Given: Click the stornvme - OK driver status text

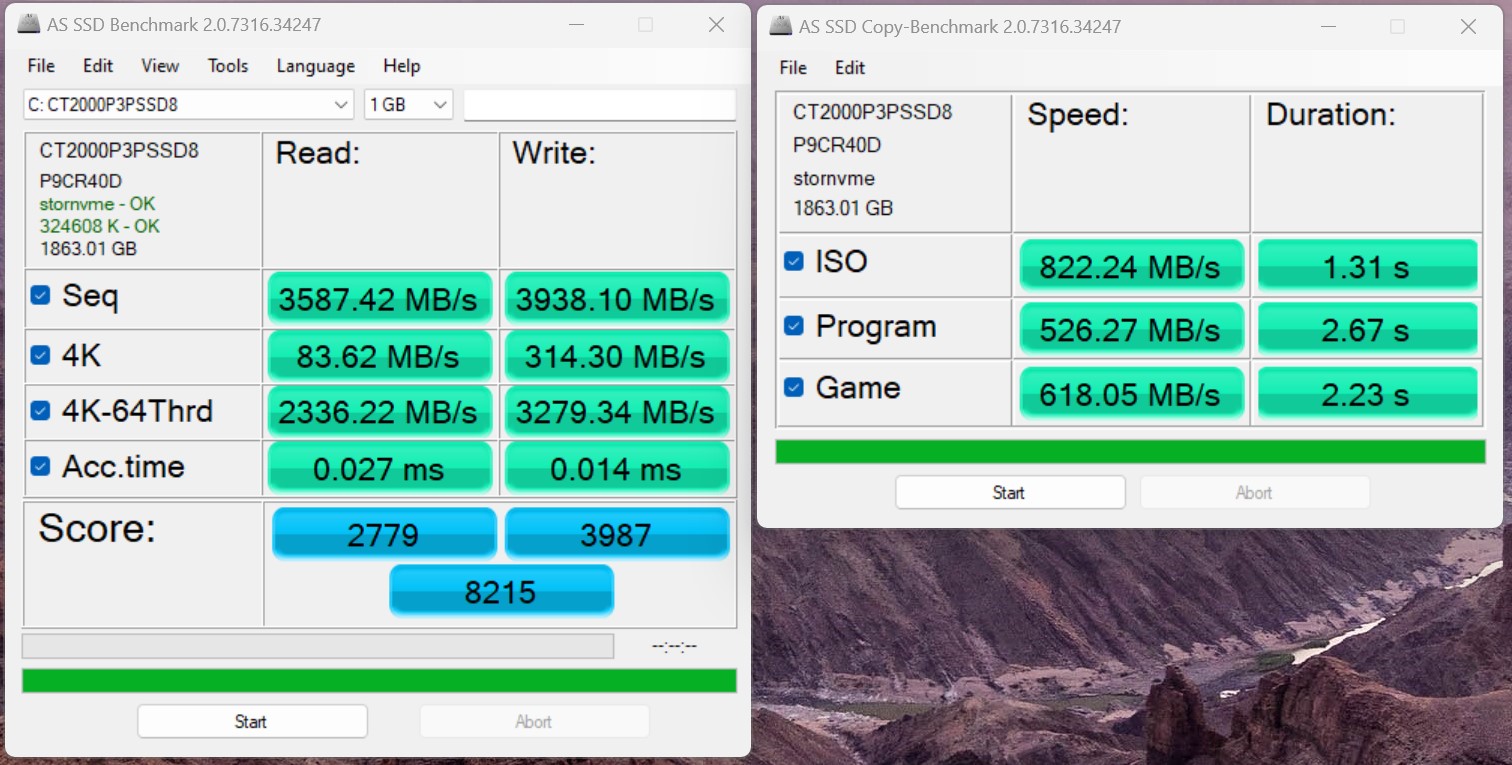Looking at the screenshot, I should 97,204.
